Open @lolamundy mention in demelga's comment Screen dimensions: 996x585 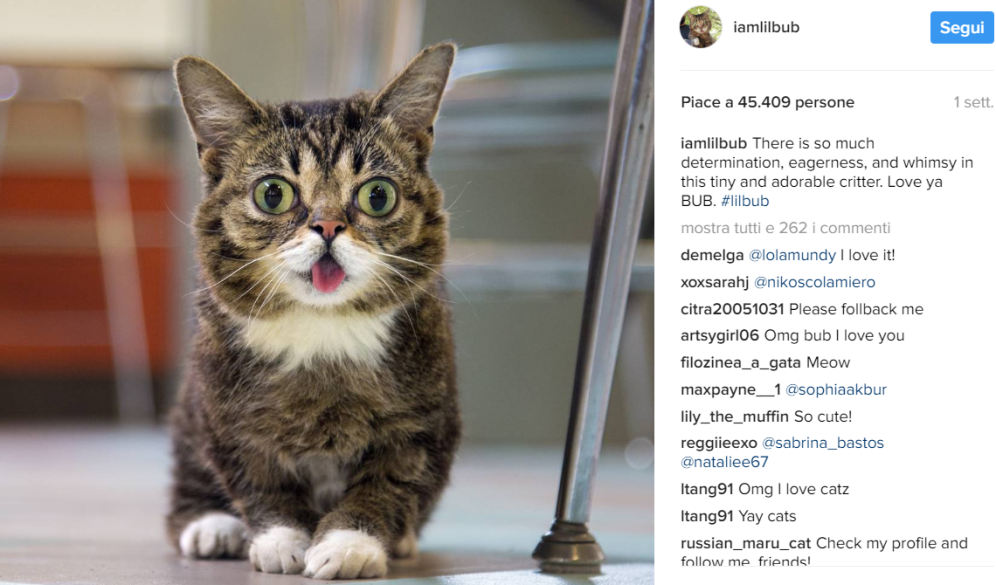click(x=792, y=255)
